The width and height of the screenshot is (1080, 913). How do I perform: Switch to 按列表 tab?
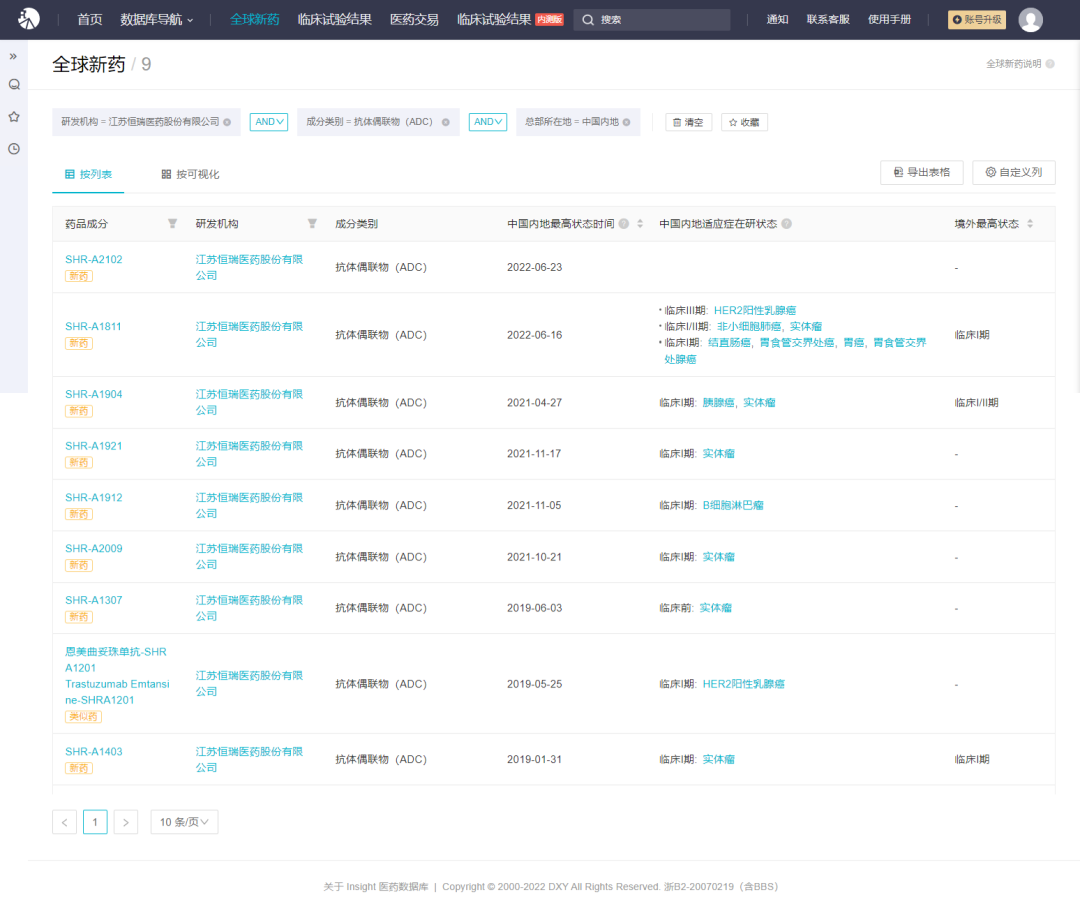pos(88,174)
